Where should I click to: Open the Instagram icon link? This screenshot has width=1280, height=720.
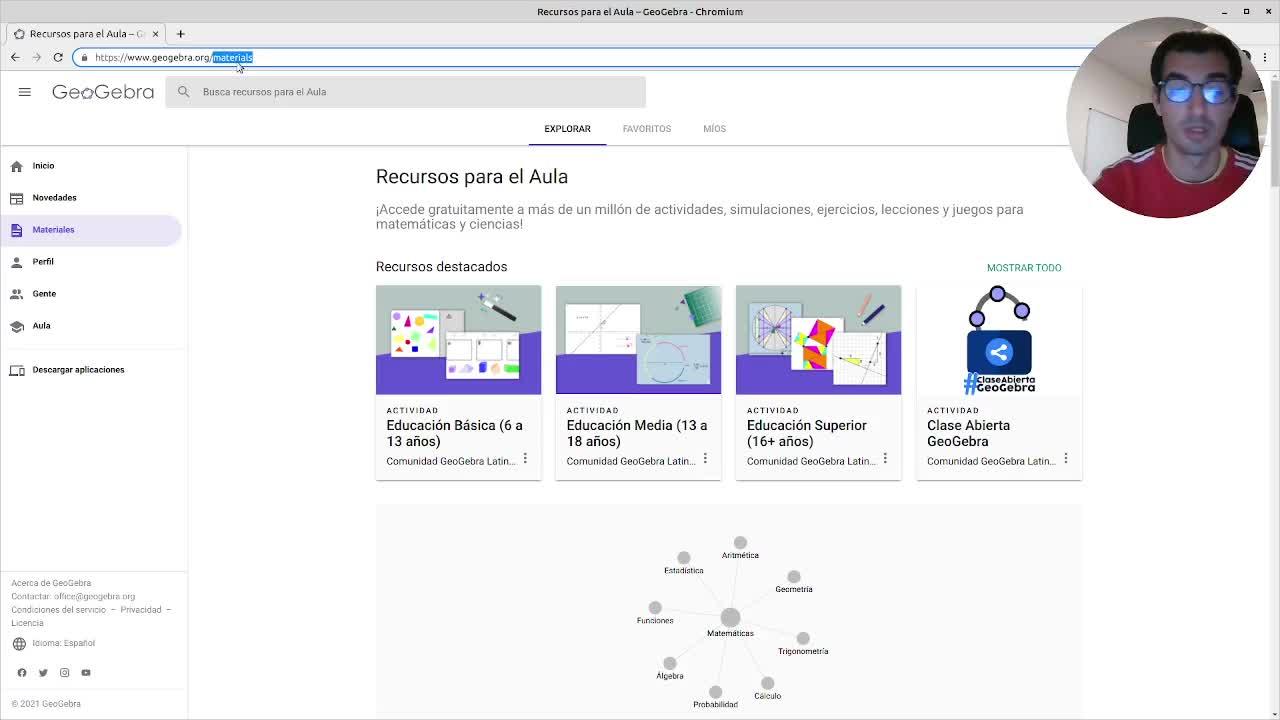64,673
